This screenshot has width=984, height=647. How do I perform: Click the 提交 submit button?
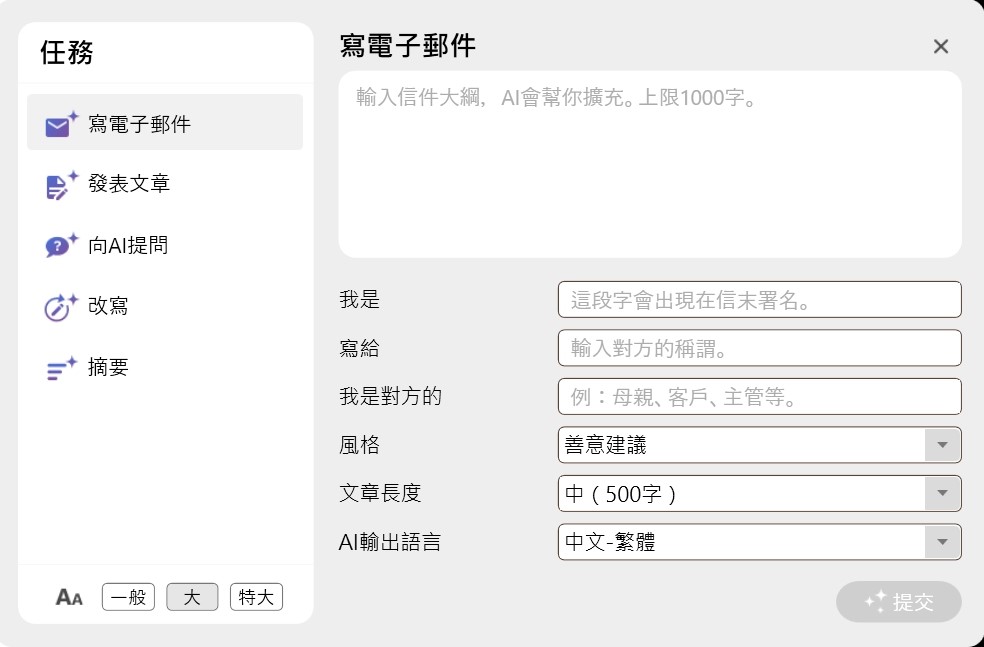(899, 601)
